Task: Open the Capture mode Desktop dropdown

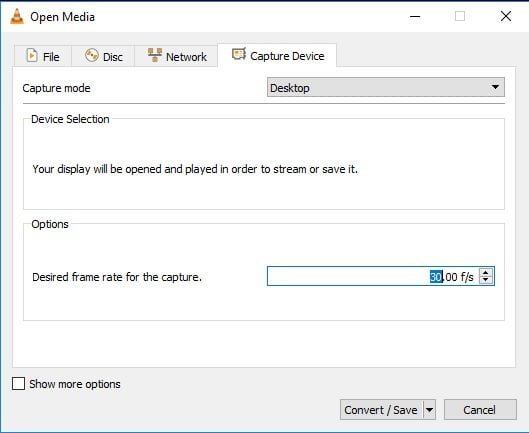Action: 386,87
